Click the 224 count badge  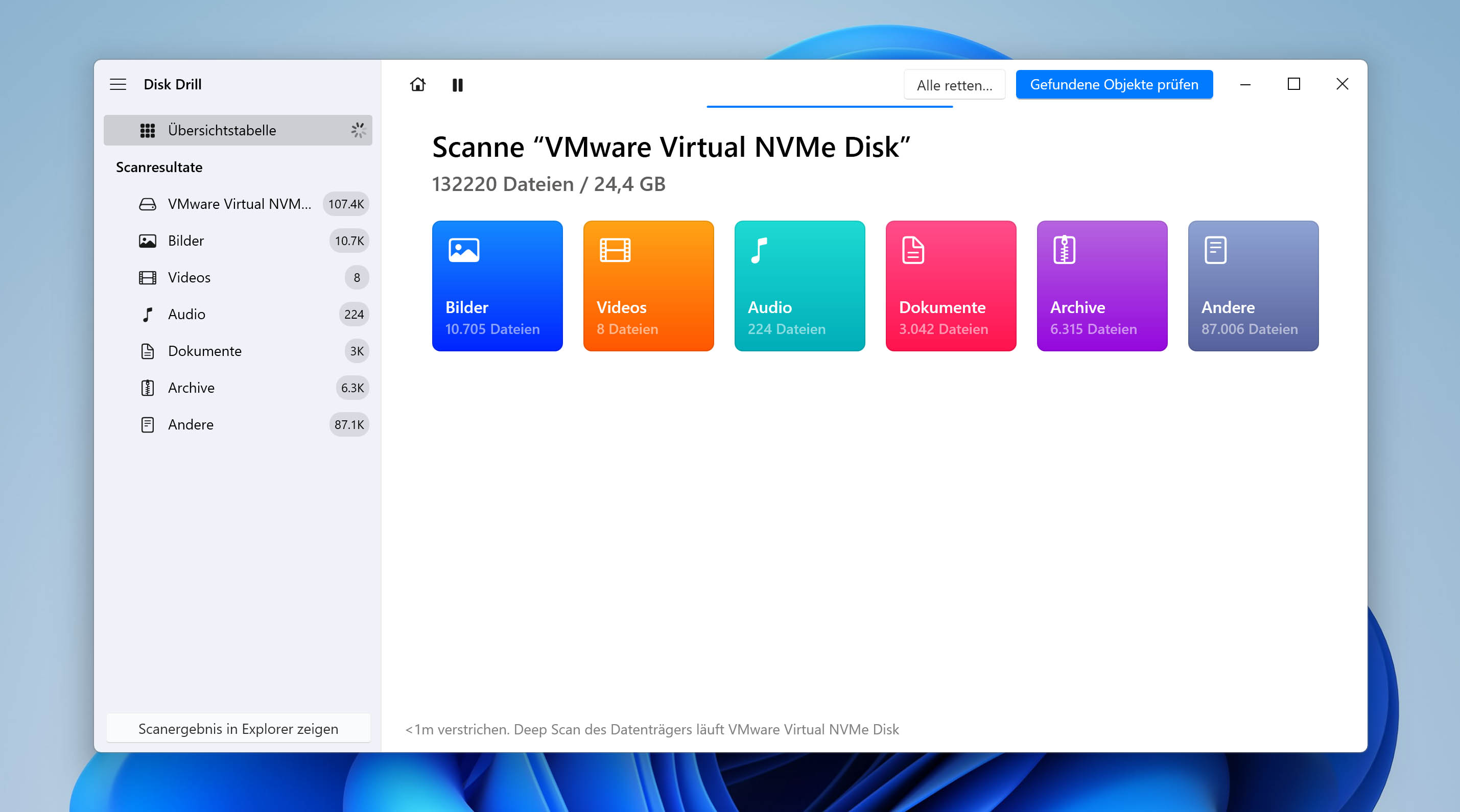(x=354, y=315)
